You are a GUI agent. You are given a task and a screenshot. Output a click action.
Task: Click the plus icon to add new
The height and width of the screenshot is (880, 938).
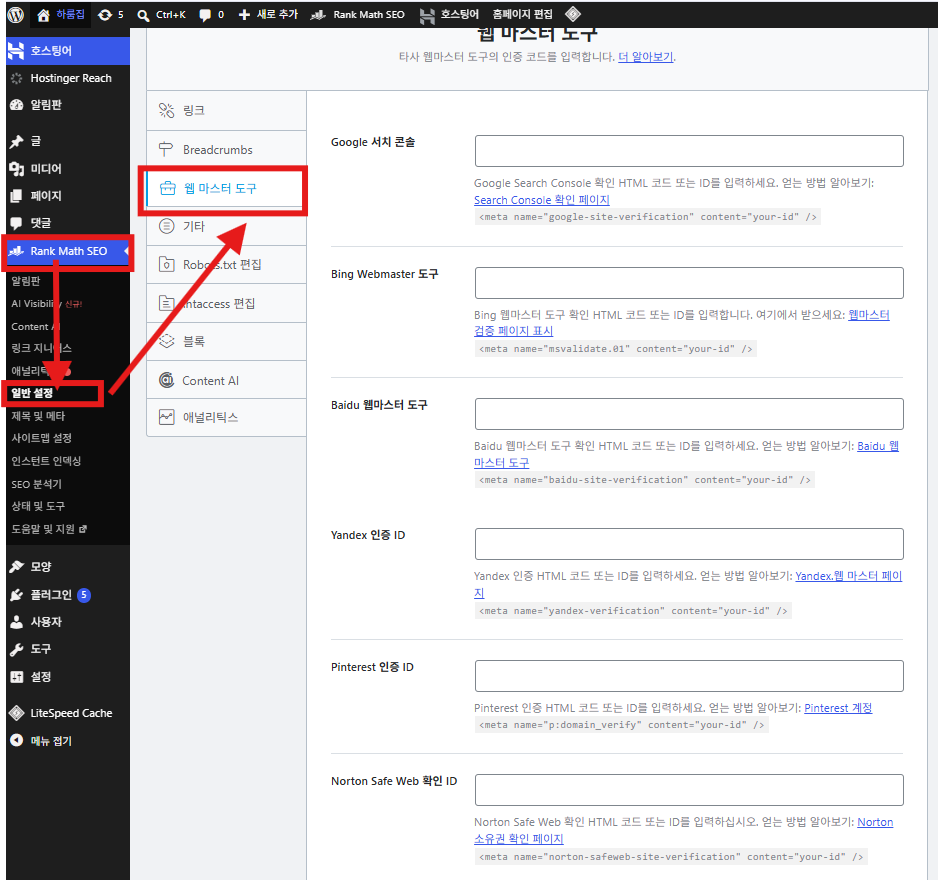point(244,14)
